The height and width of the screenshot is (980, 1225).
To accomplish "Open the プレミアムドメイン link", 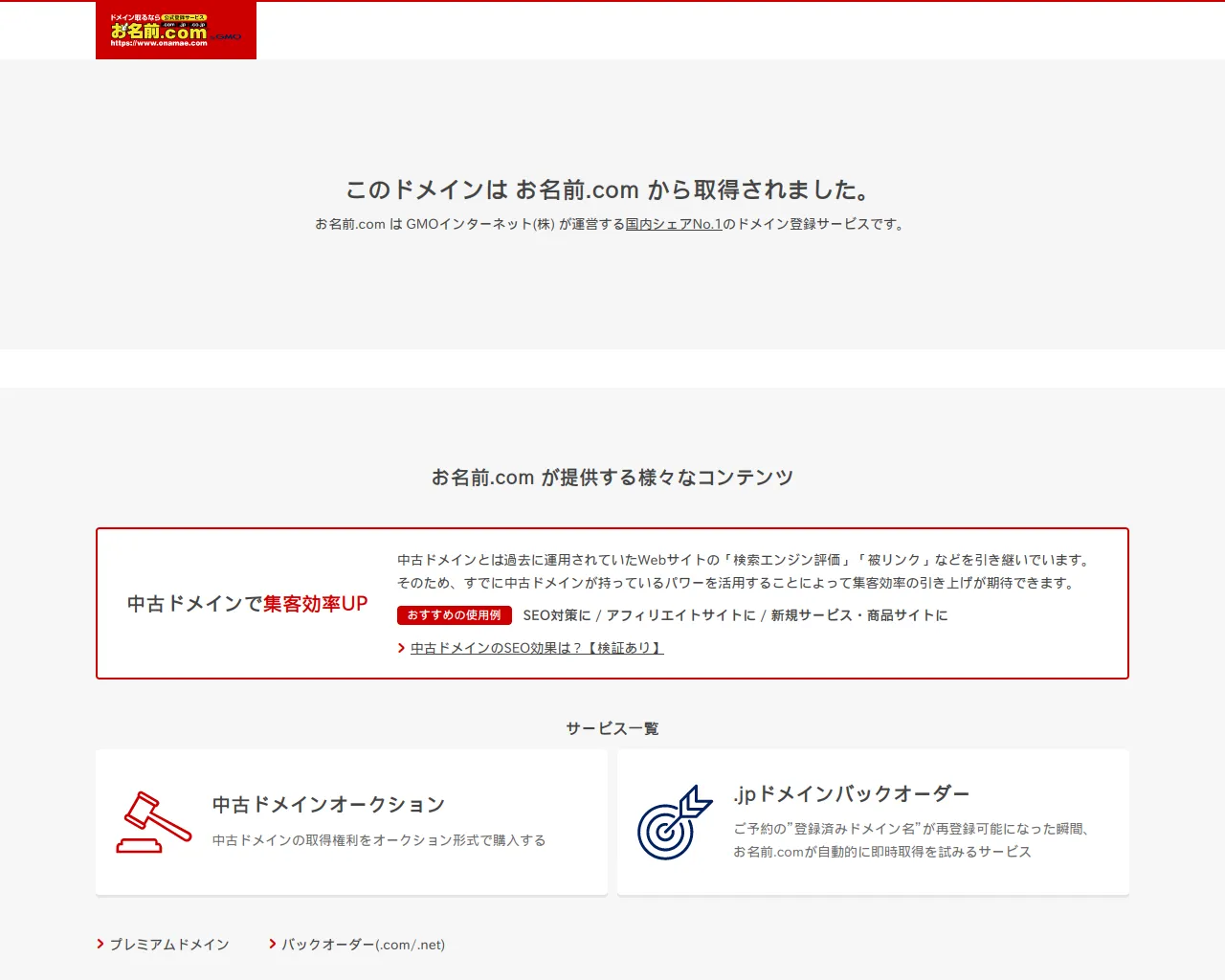I will (x=169, y=945).
